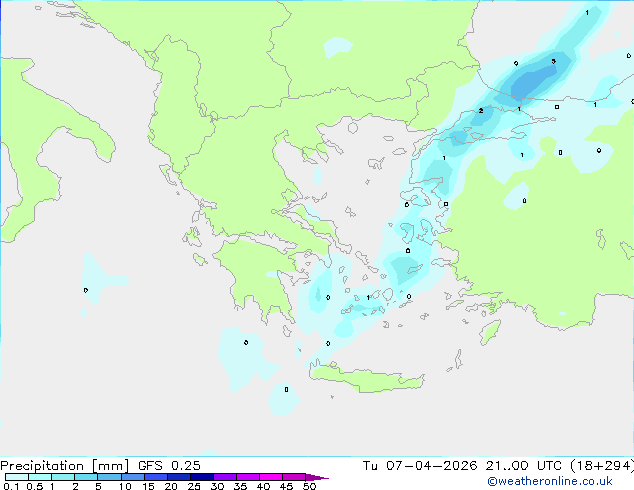Click the "25" legend scale label
This screenshot has width=634, height=490.
click(194, 486)
